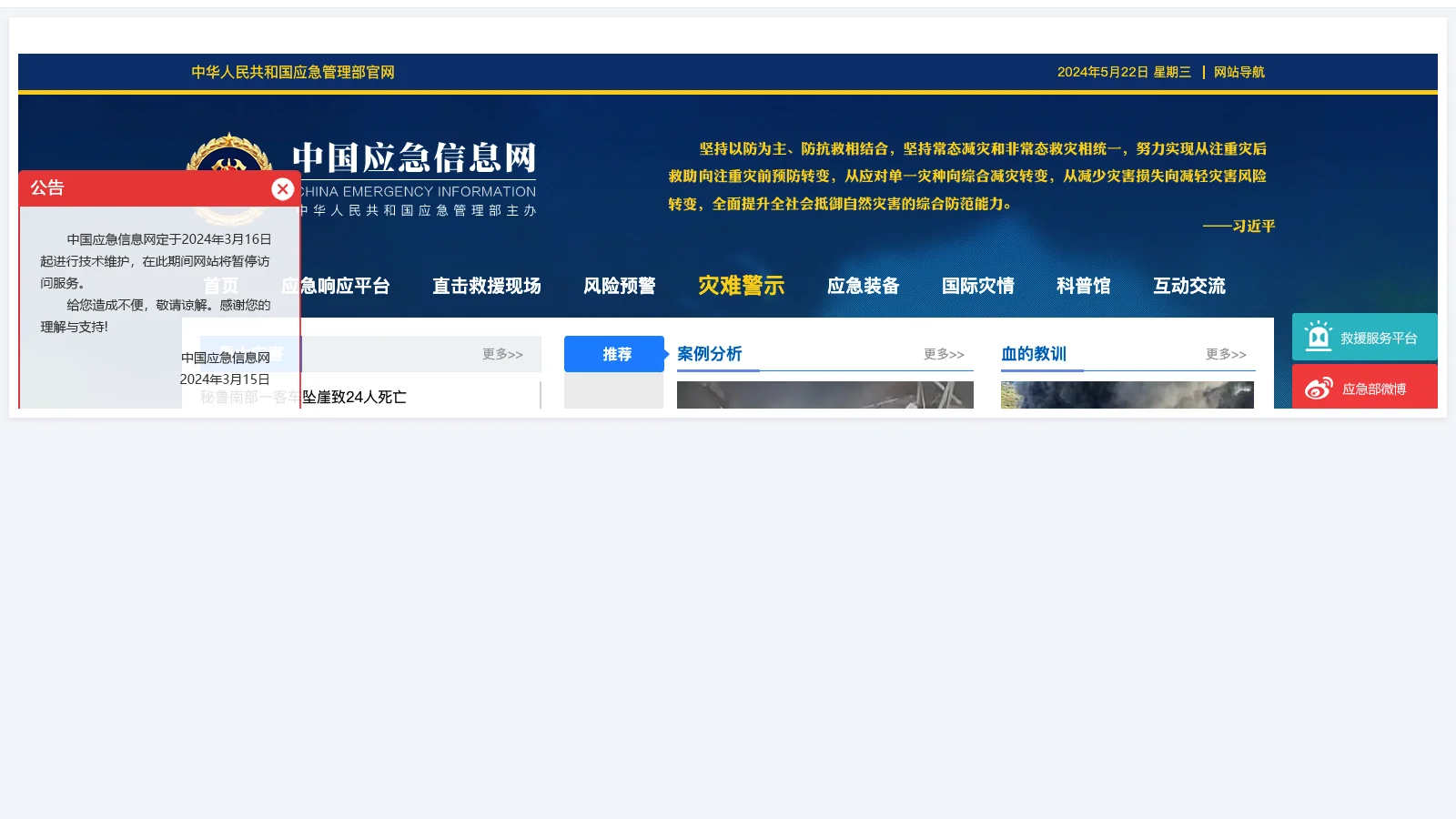Open 案例分析 section heading

point(710,354)
